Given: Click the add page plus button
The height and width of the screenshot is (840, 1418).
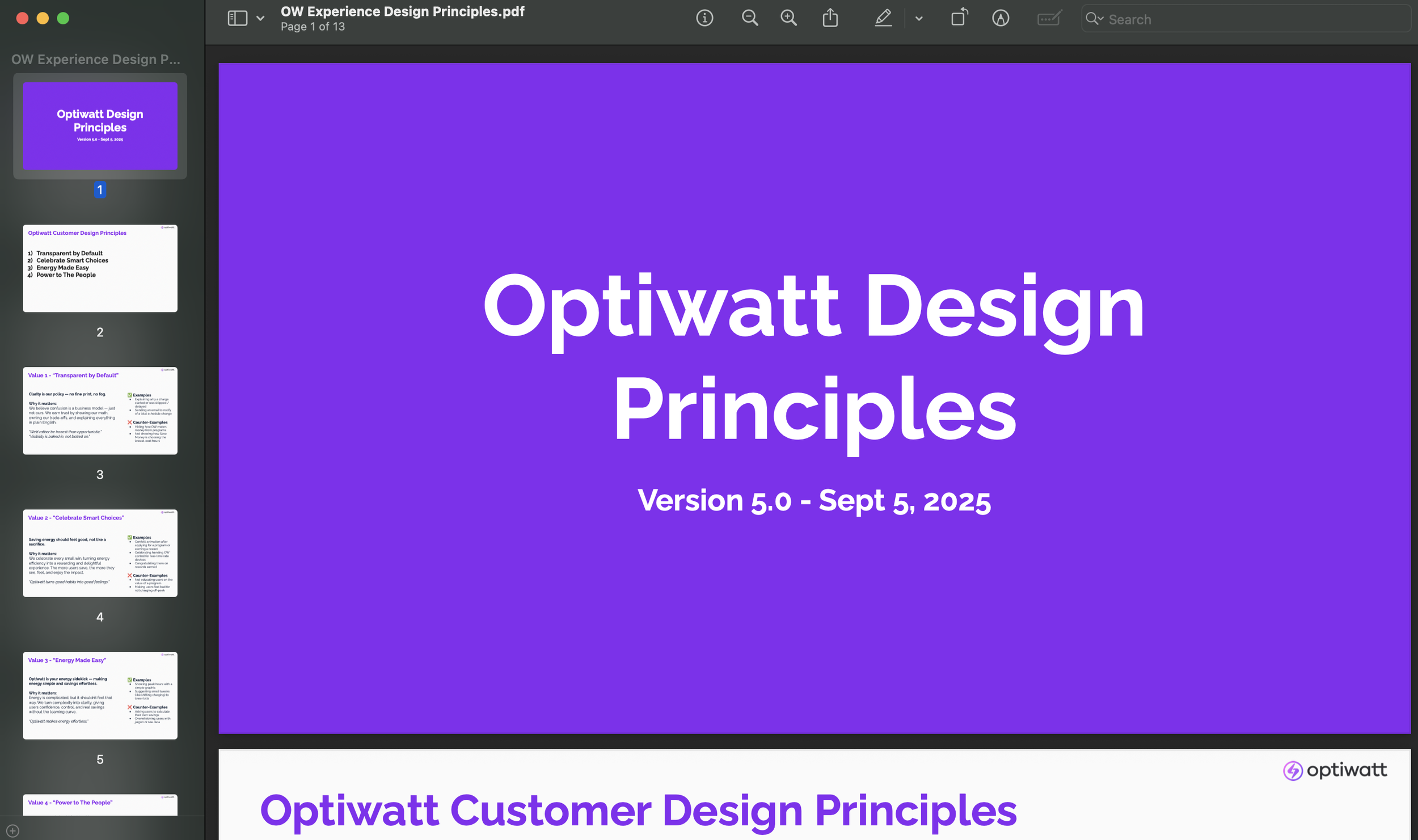Looking at the screenshot, I should [12, 830].
